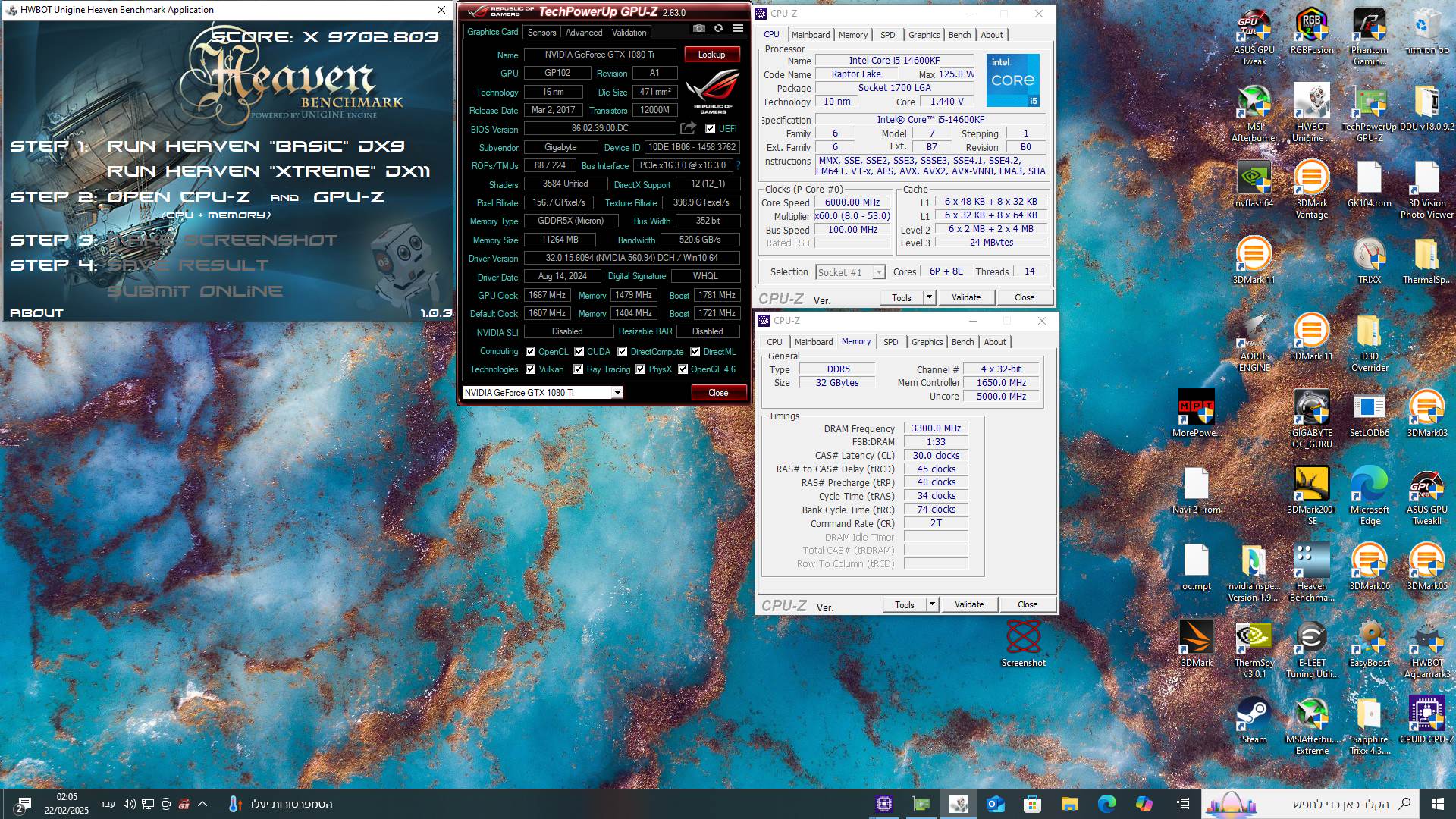The image size is (1456, 819).
Task: Open 3DMark Vantage desktop icon
Action: click(x=1311, y=190)
